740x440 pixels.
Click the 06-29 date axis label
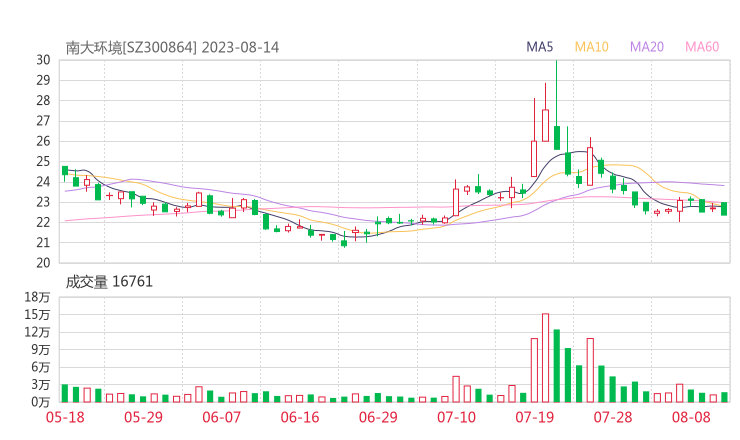pos(378,417)
